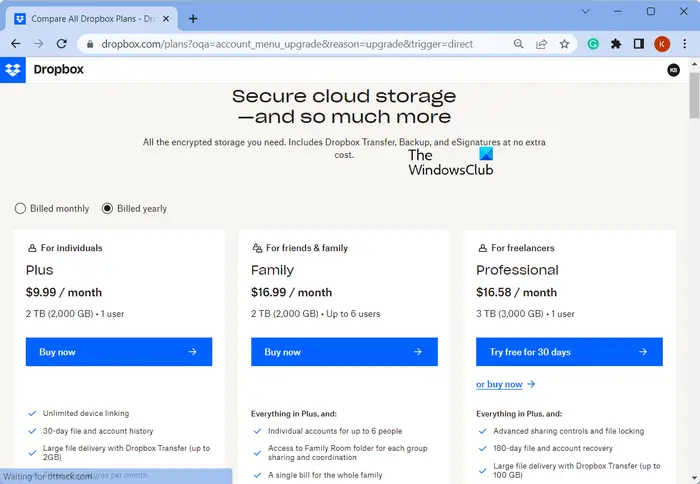This screenshot has height=484, width=700.
Task: Click the Professional plan heading
Action: (x=517, y=270)
